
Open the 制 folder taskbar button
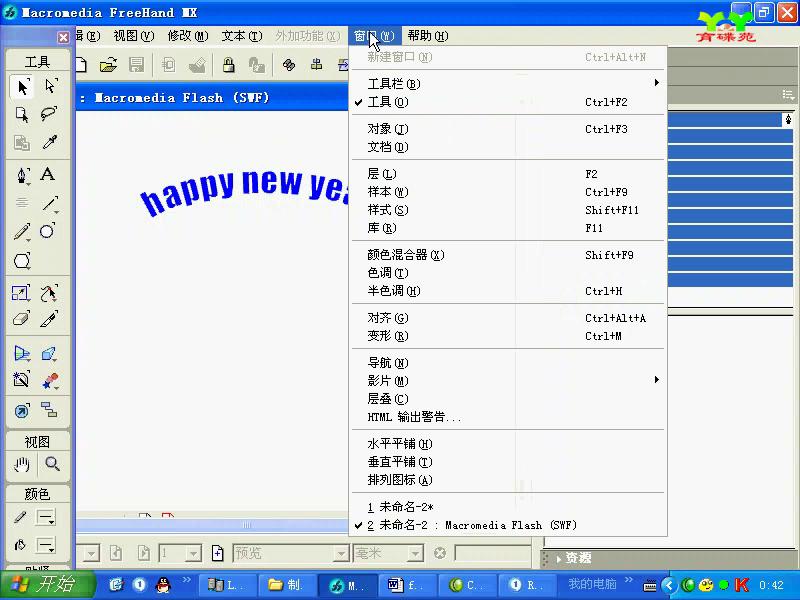[286, 585]
